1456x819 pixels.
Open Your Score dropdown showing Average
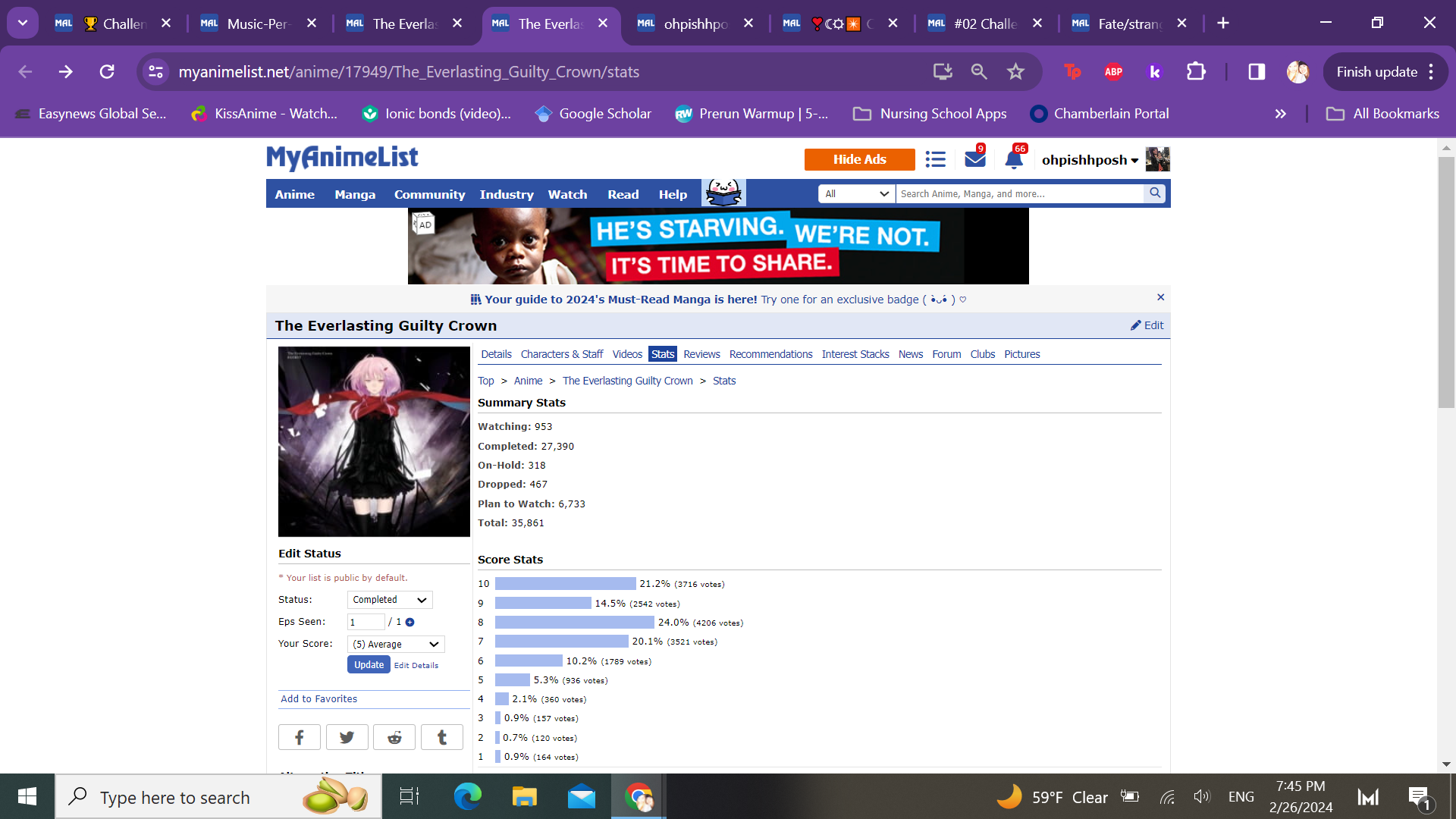(x=396, y=645)
